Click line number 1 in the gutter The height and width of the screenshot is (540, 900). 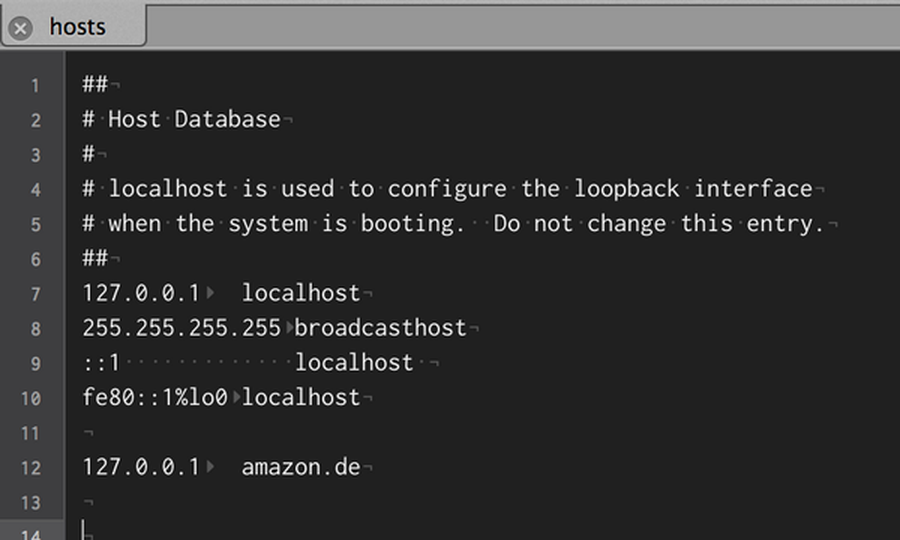click(x=35, y=85)
